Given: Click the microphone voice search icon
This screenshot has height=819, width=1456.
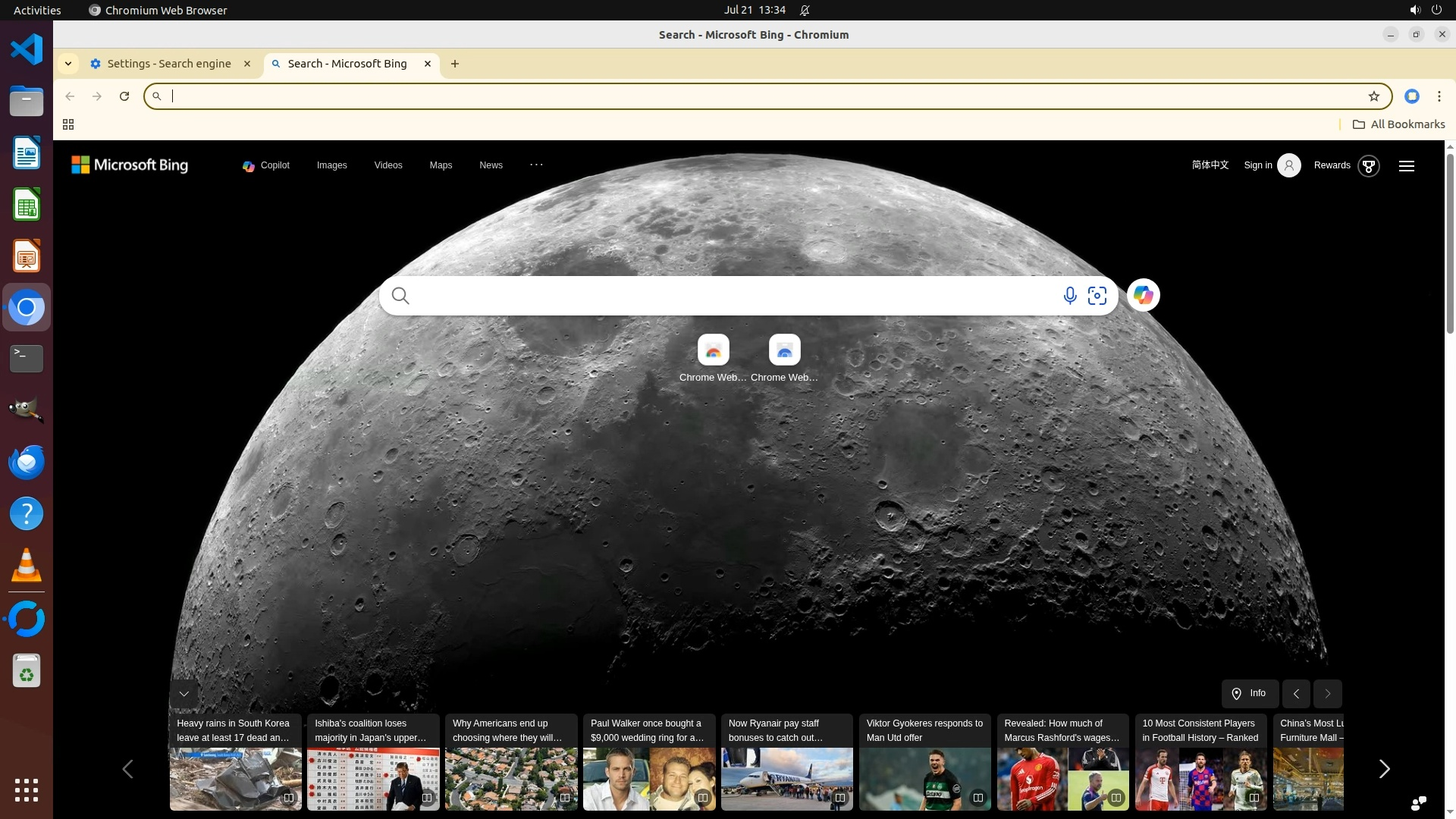Looking at the screenshot, I should click(1069, 296).
